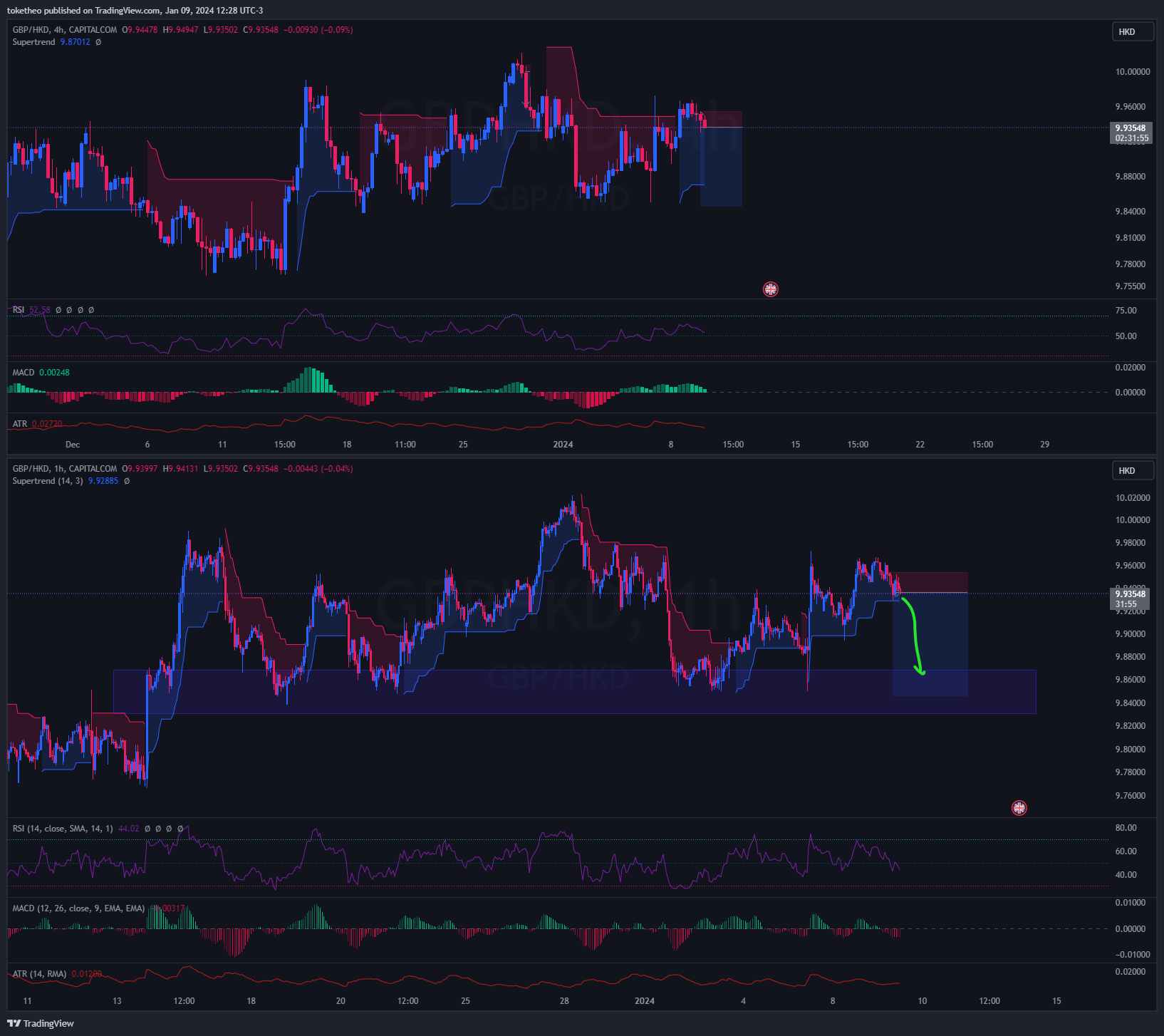Click the Supertrend value 9.92885
This screenshot has height=1036, width=1164.
[x=103, y=481]
